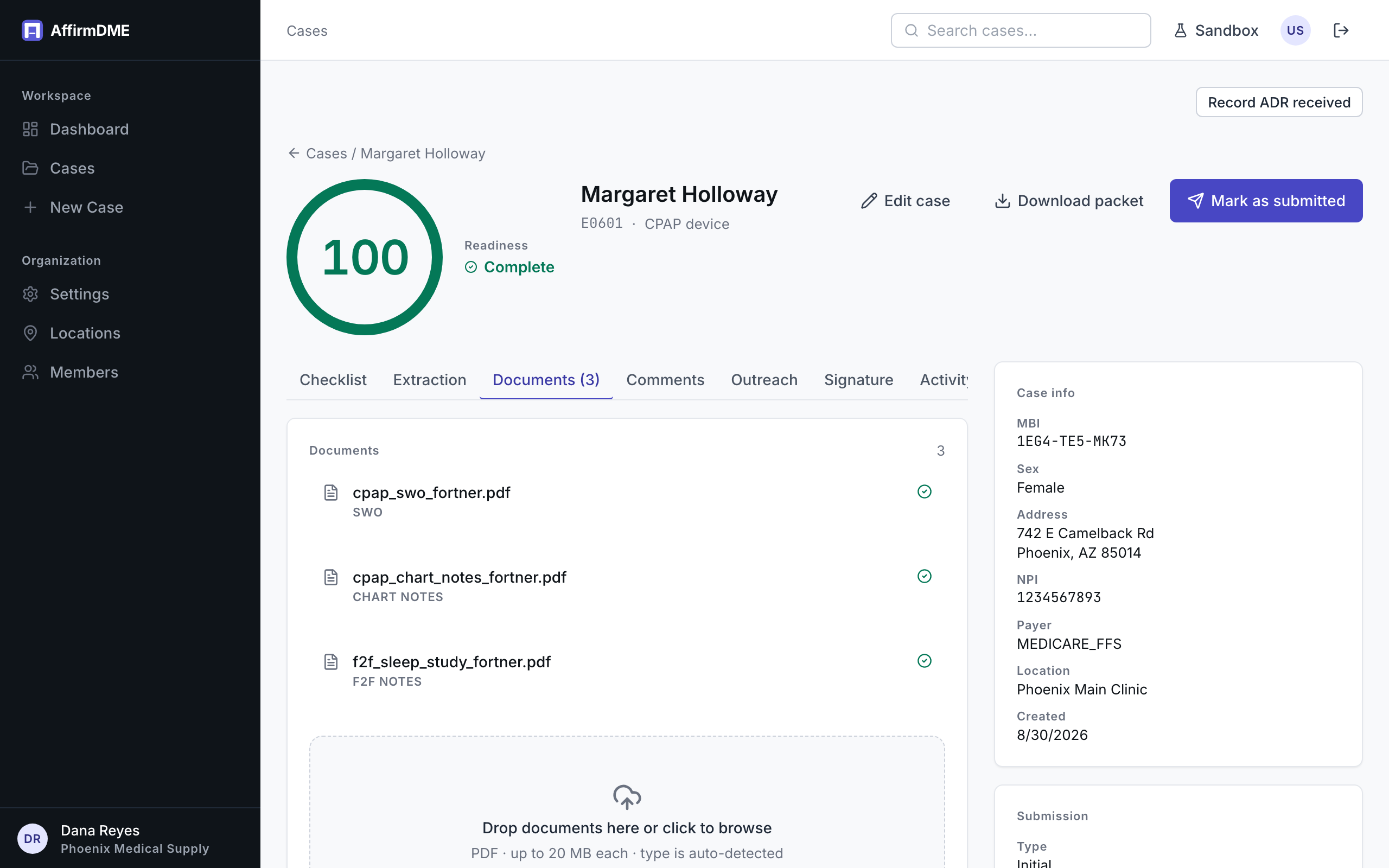Click file icon for cpap_chart_notes_fortner.pdf

click(330, 577)
